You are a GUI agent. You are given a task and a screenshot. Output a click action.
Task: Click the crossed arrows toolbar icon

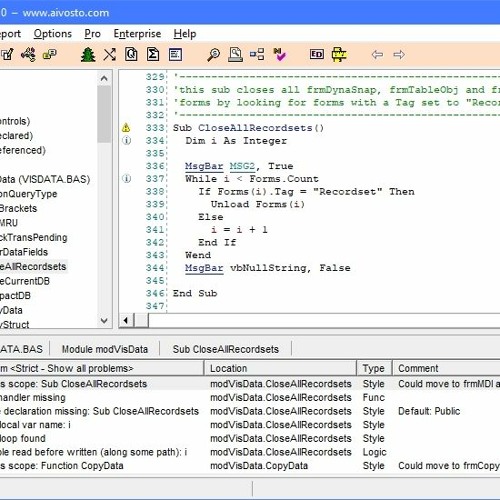click(x=109, y=54)
